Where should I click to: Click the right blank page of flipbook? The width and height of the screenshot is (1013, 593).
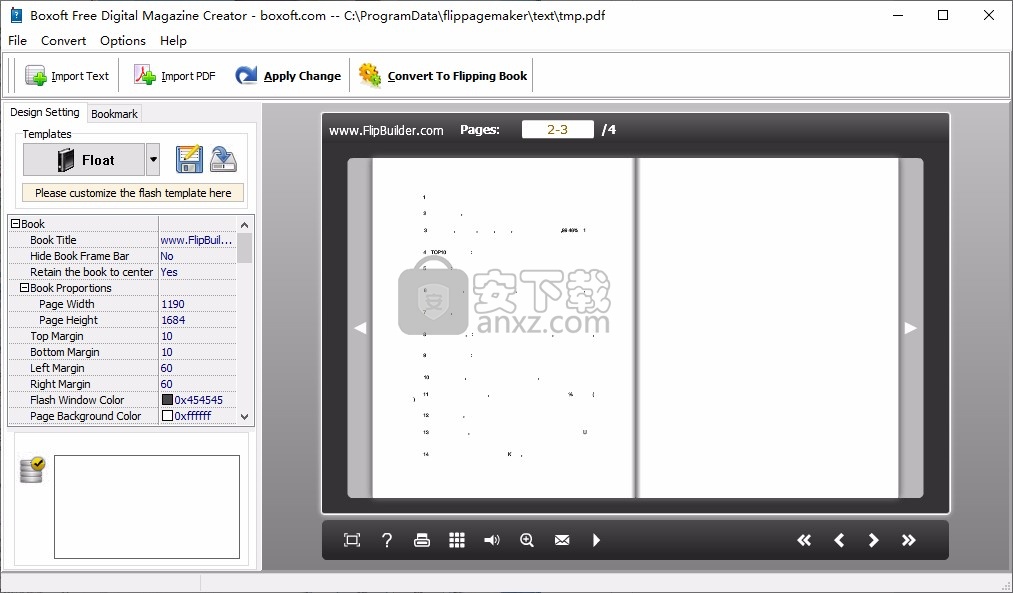coord(768,328)
